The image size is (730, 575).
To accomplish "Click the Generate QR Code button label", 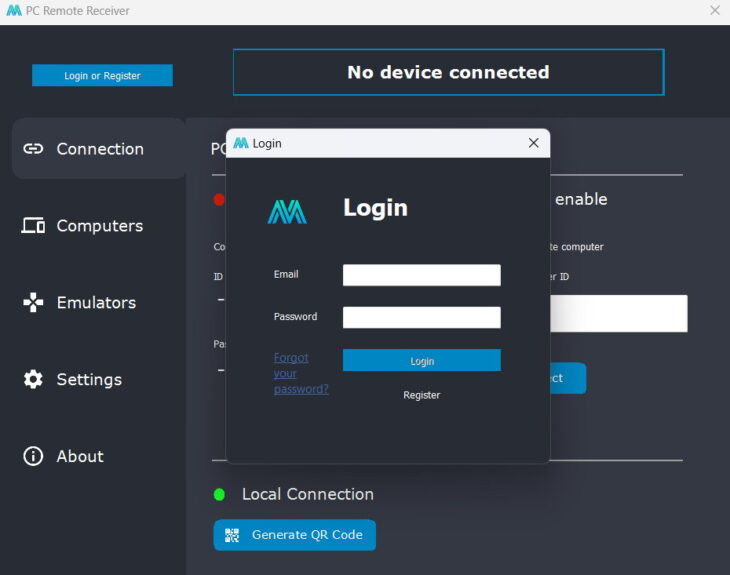I will 307,535.
